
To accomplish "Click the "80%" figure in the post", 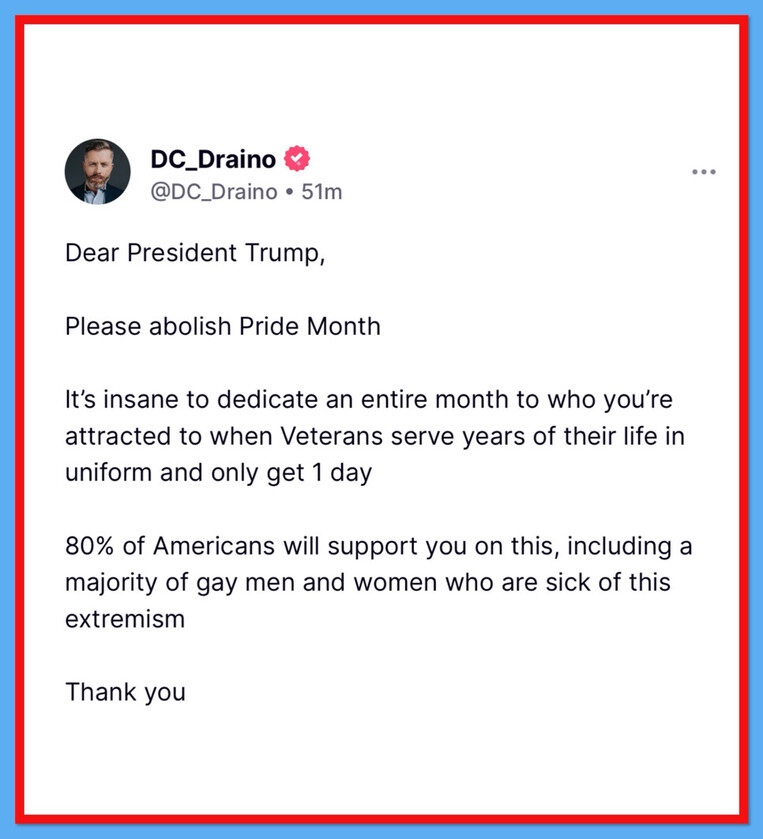I will coord(89,546).
